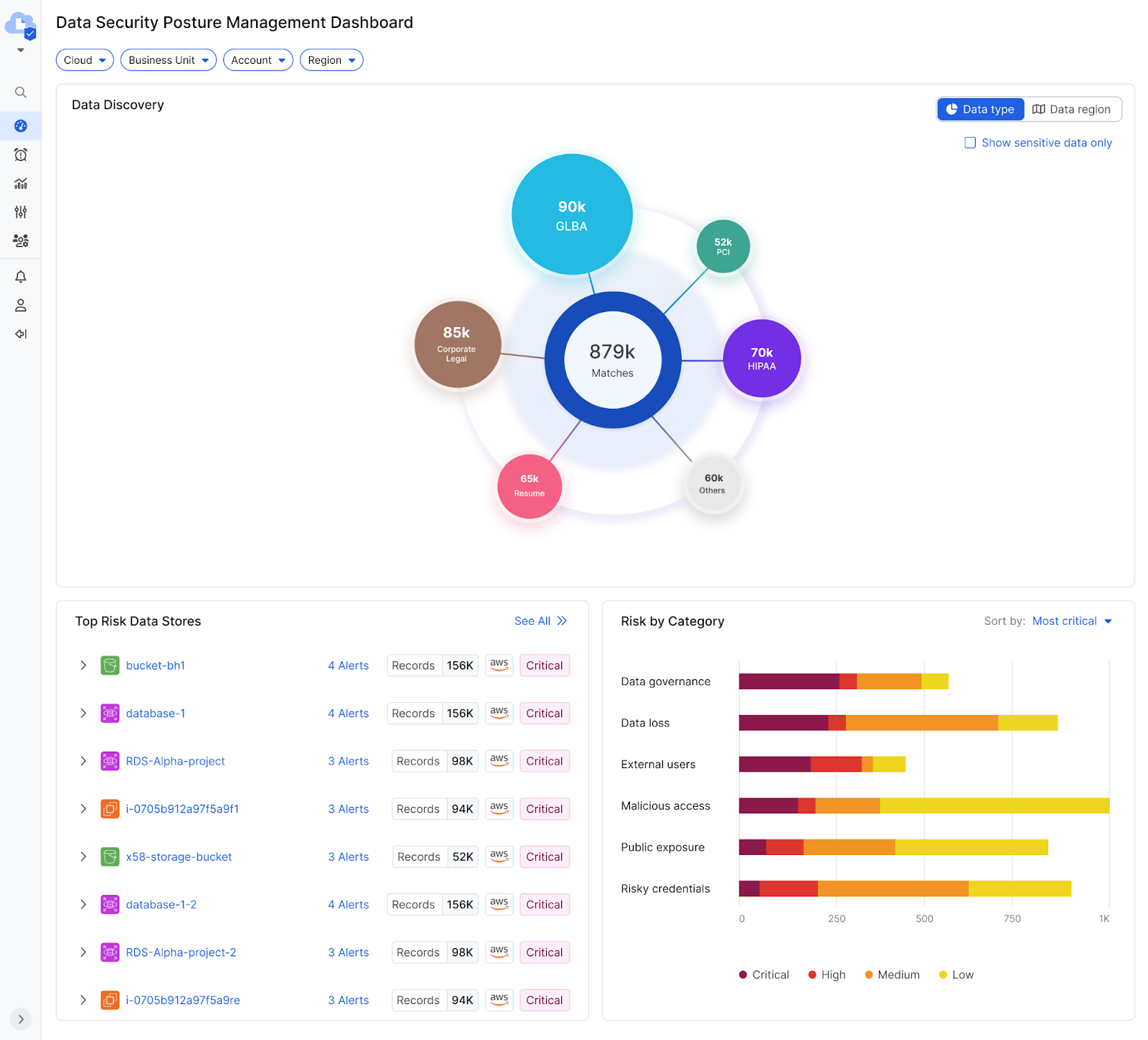Click the See All link
The height and width of the screenshot is (1040, 1148).
tap(540, 621)
